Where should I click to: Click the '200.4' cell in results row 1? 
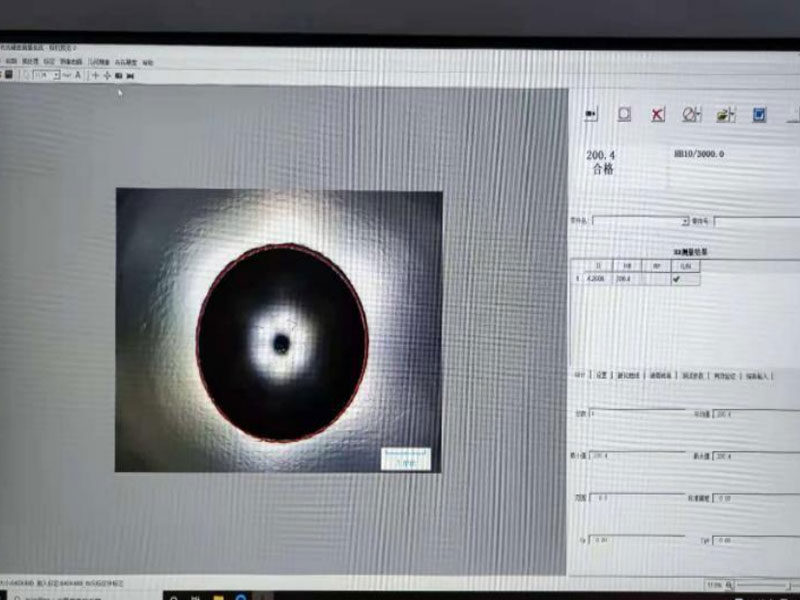(628, 279)
